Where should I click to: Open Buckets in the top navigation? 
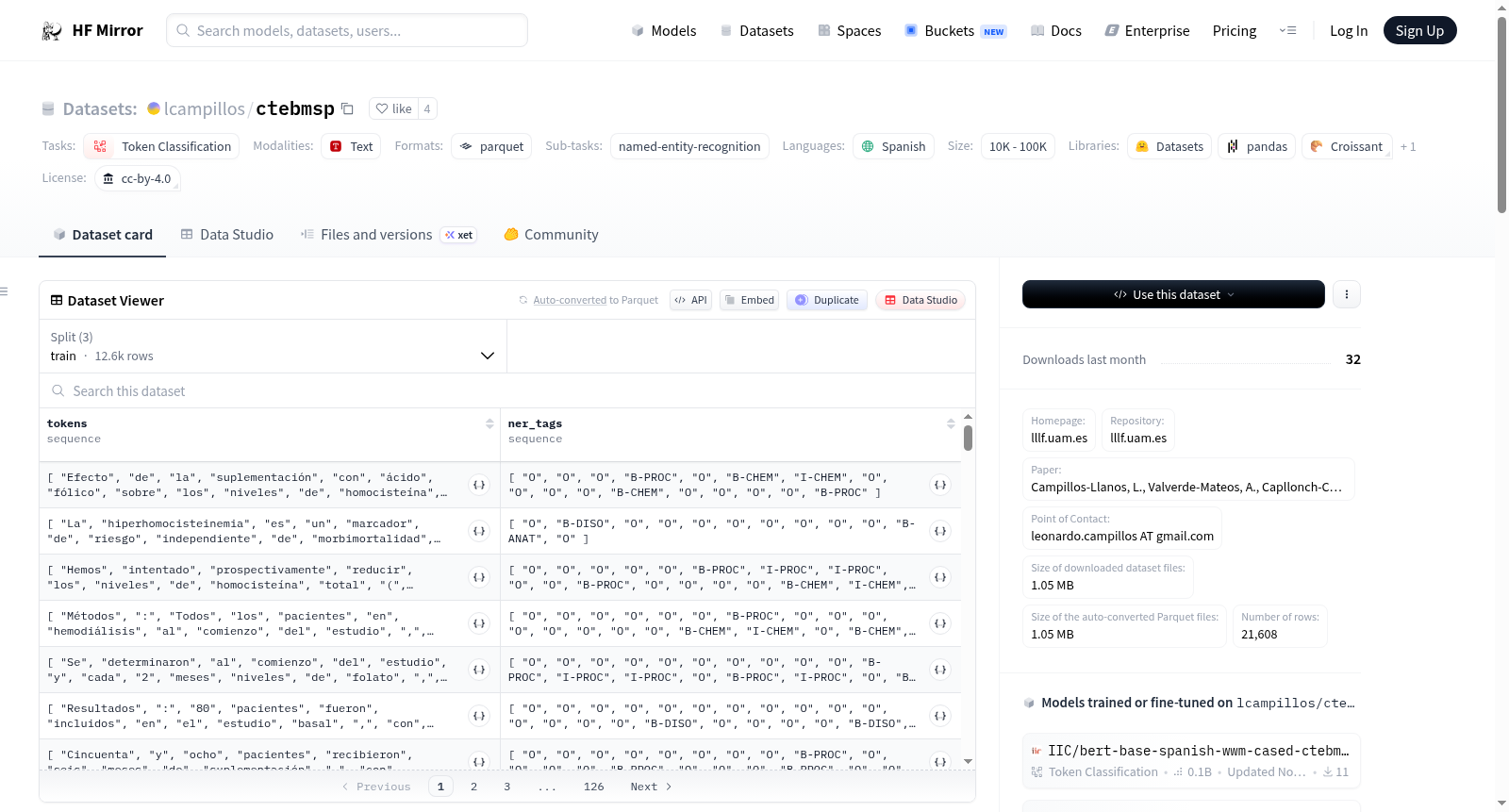click(x=955, y=31)
